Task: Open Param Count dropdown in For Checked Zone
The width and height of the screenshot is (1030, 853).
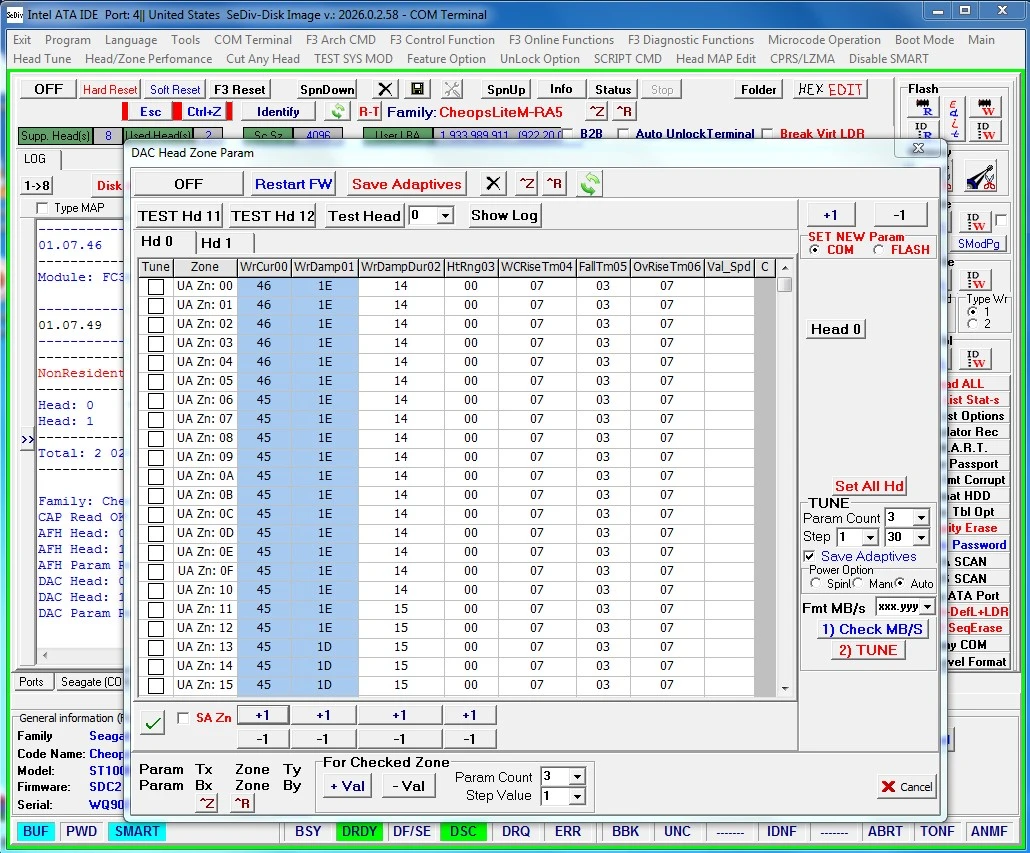Action: (x=577, y=777)
